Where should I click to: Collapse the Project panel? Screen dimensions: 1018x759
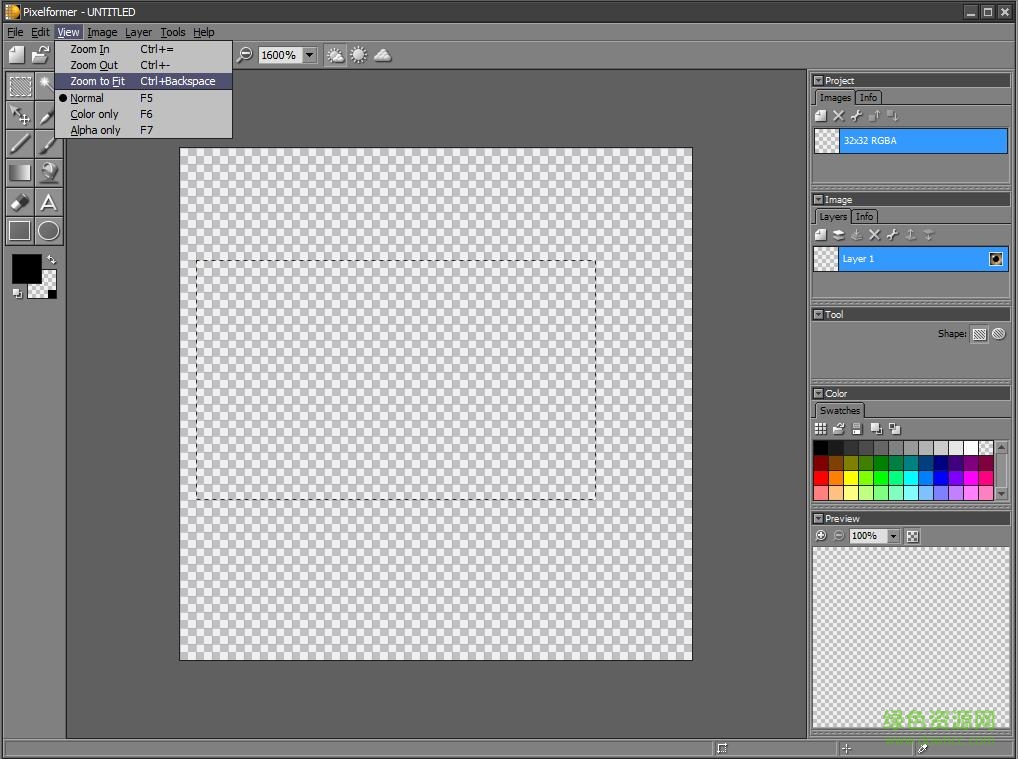coord(818,81)
